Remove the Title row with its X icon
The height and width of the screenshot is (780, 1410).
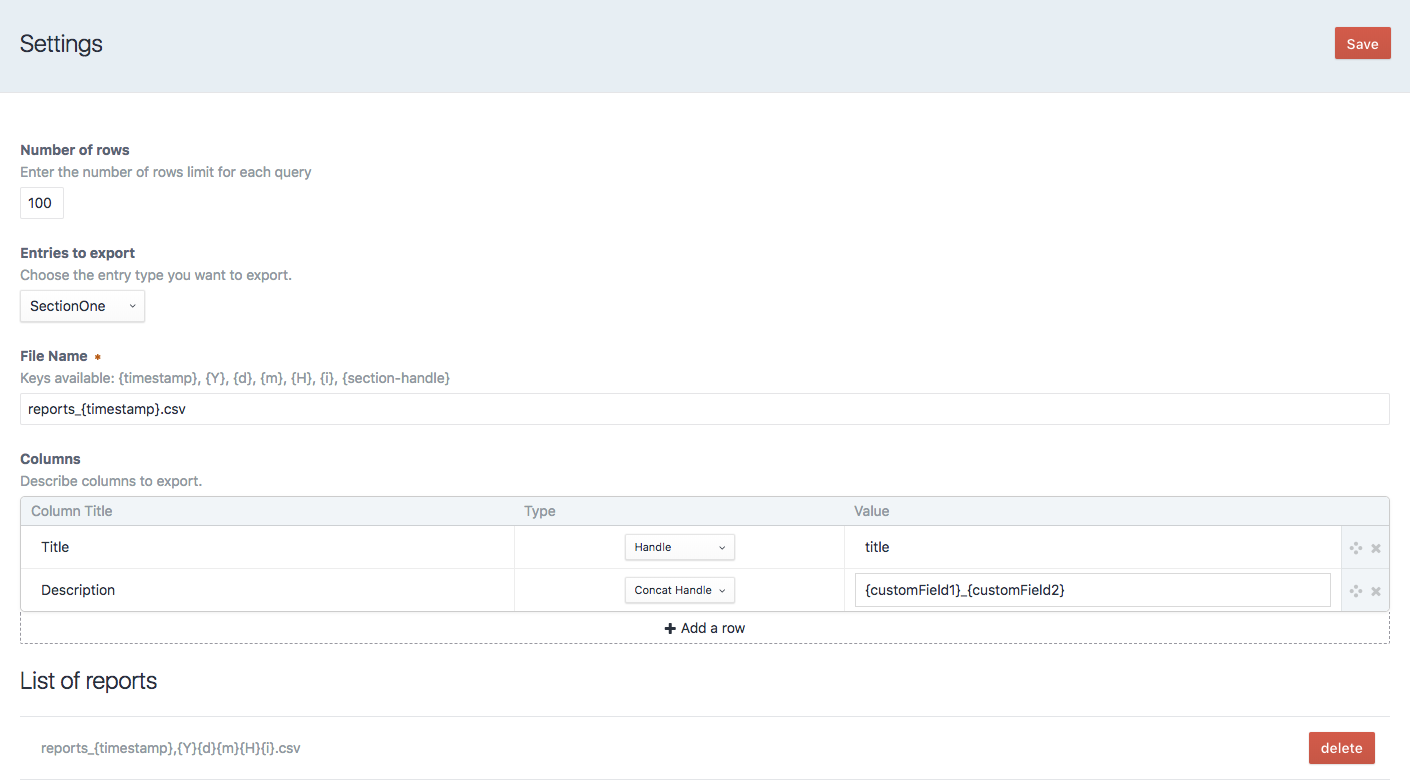coord(1376,548)
